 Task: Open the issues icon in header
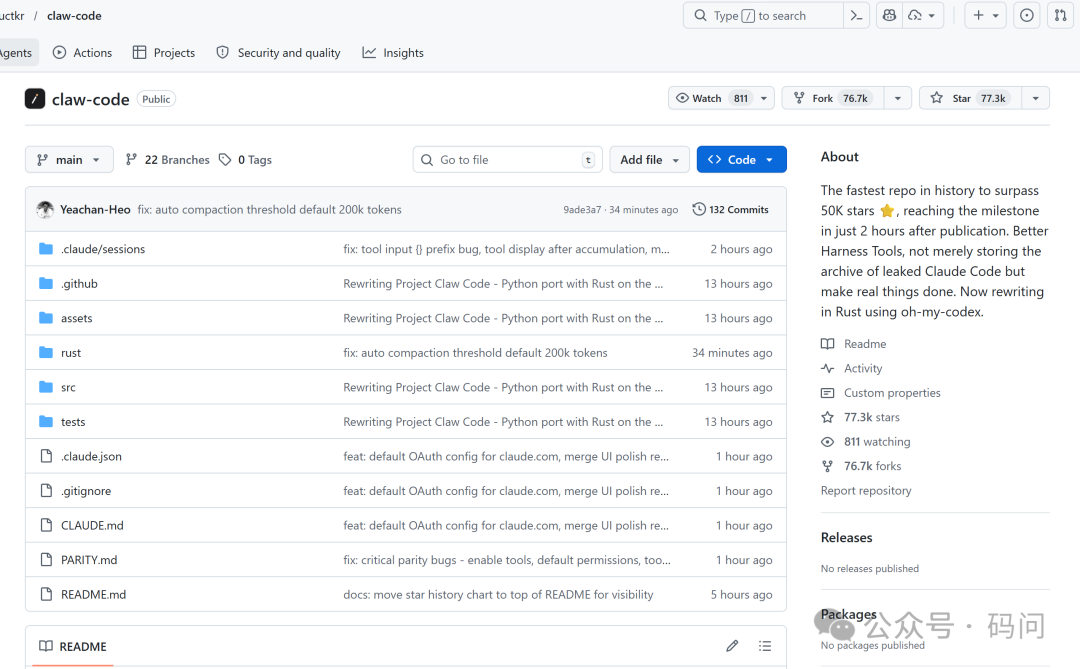(x=1026, y=15)
